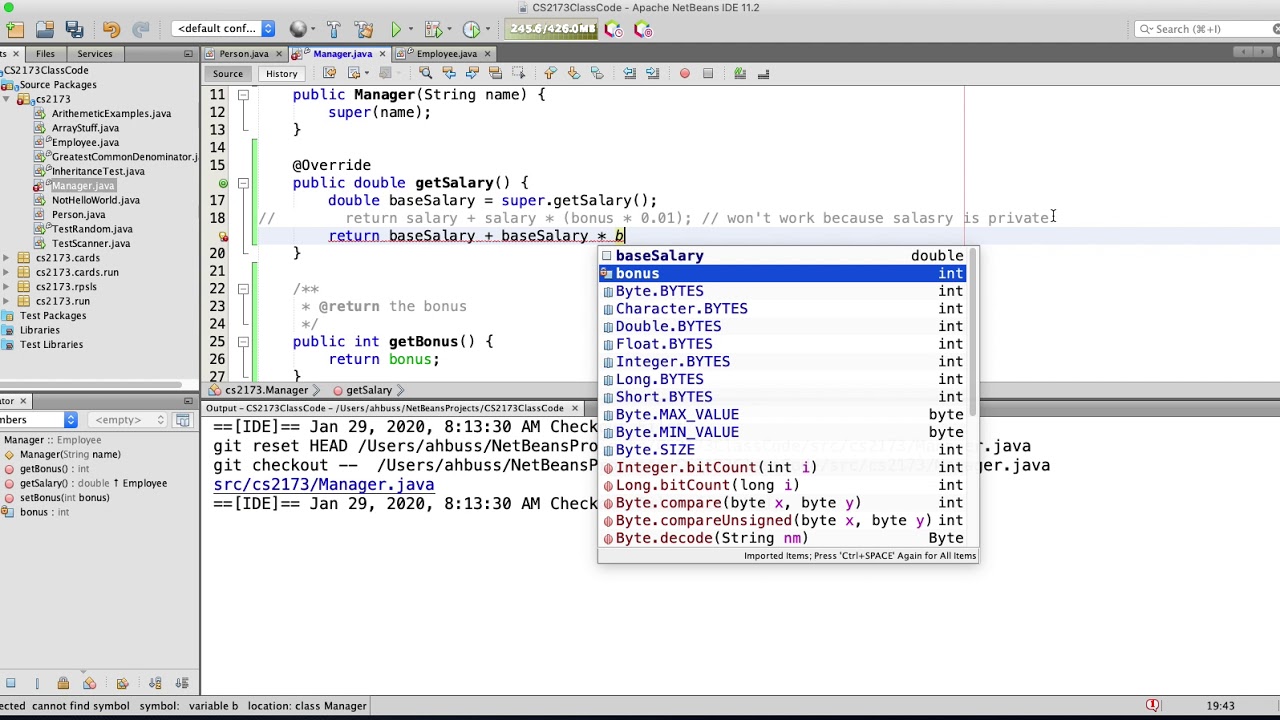Select InheritanceTest.java in Projects tree
Viewport: 1280px width, 720px height.
98,171
